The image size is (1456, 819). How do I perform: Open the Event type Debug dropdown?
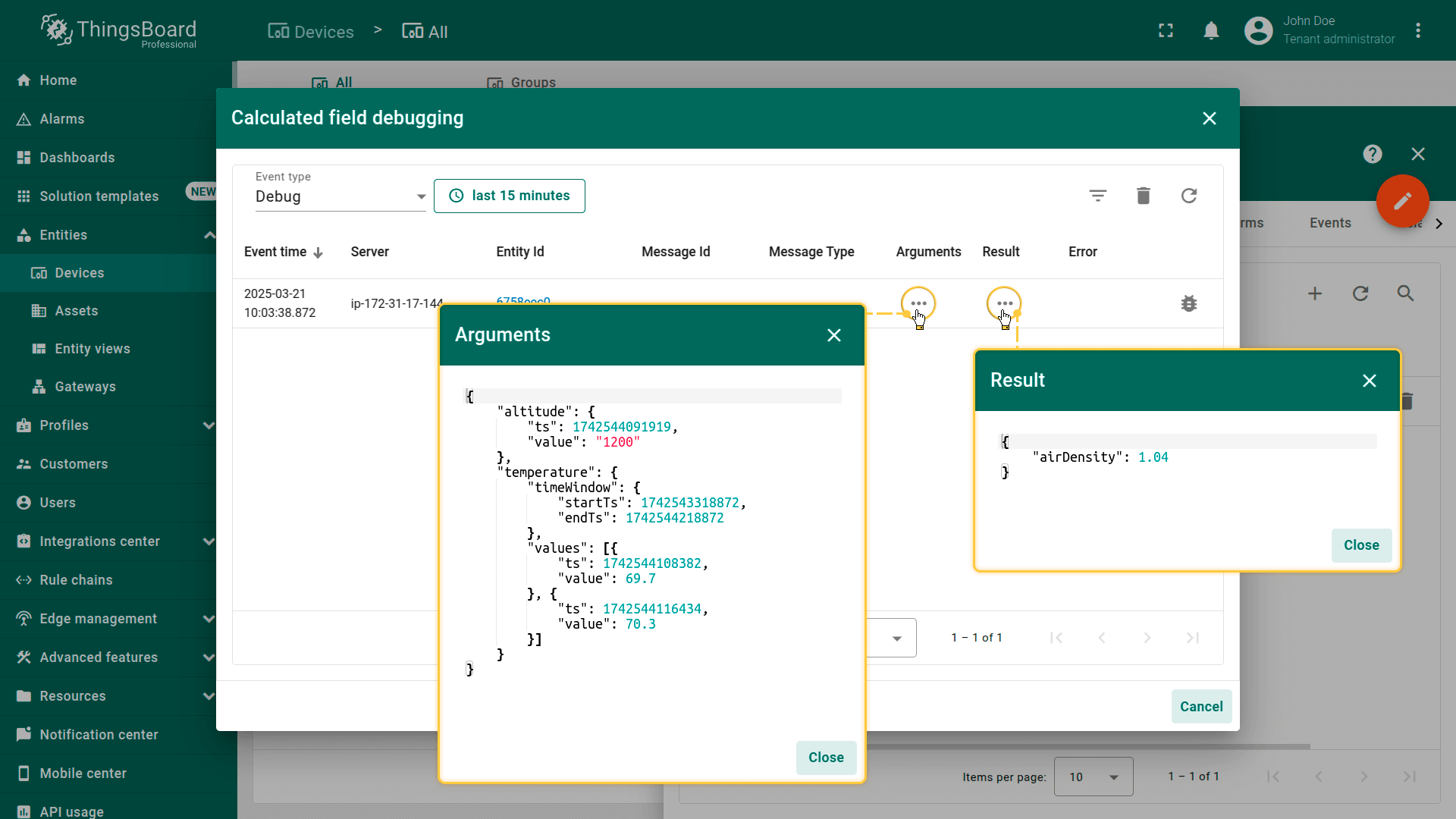(340, 196)
